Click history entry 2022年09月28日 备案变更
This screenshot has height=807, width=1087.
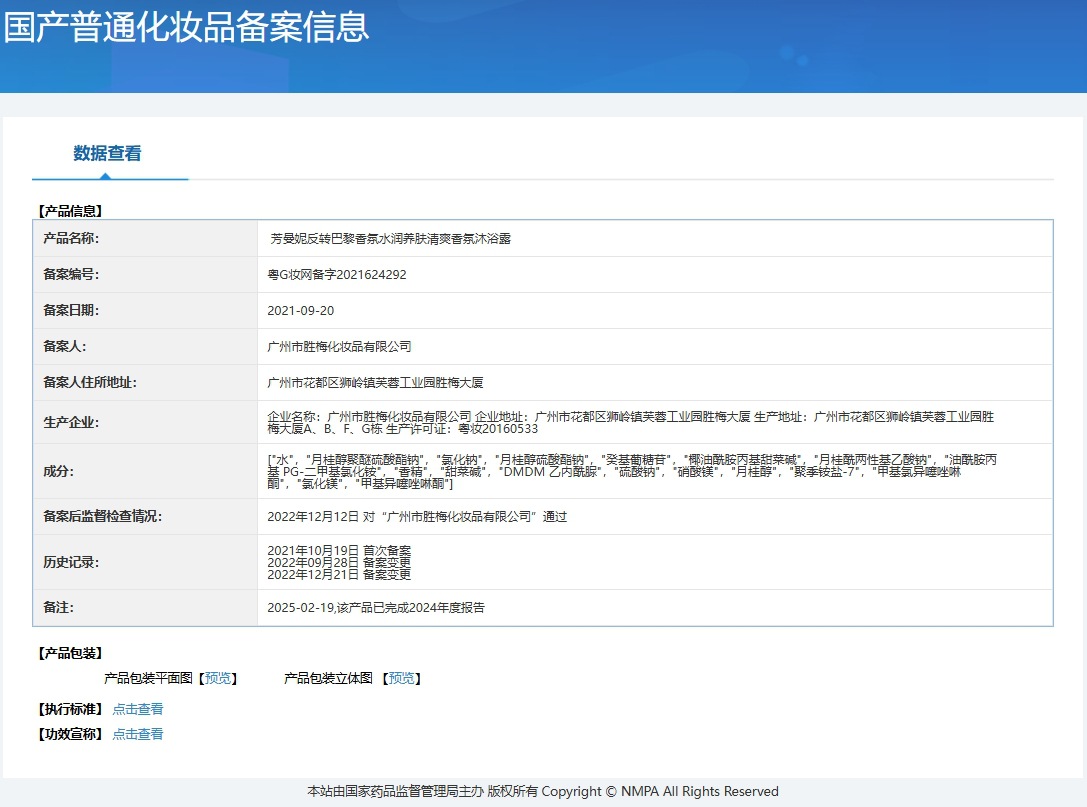[x=339, y=562]
